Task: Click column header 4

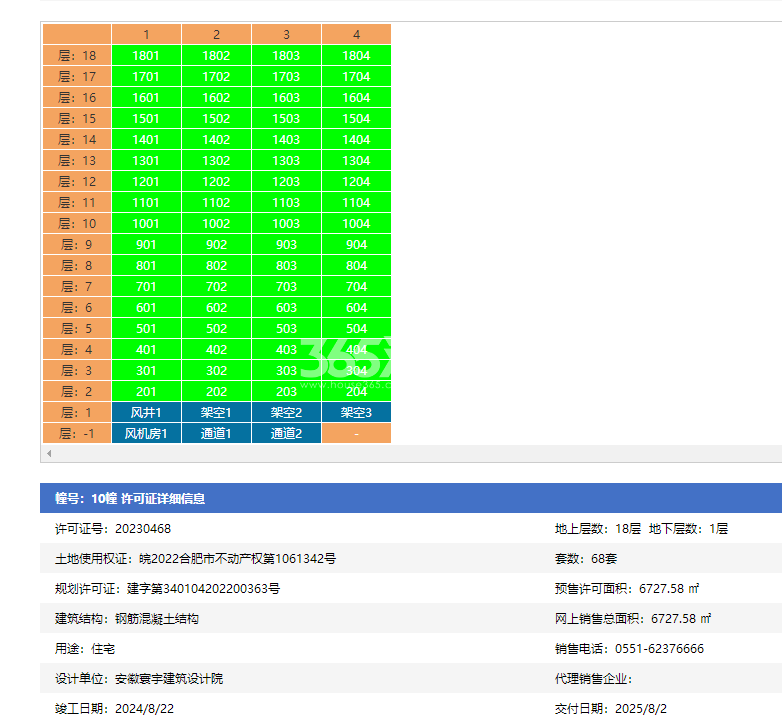Action: tap(356, 34)
